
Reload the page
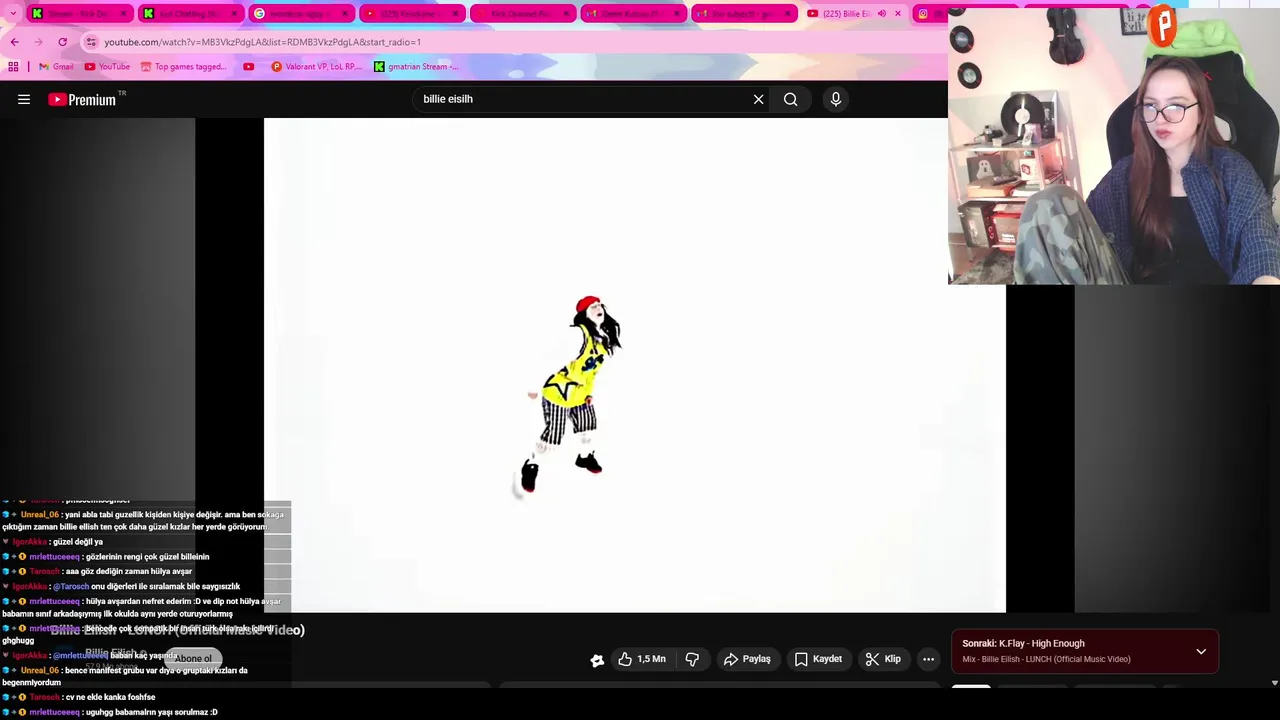(62, 42)
